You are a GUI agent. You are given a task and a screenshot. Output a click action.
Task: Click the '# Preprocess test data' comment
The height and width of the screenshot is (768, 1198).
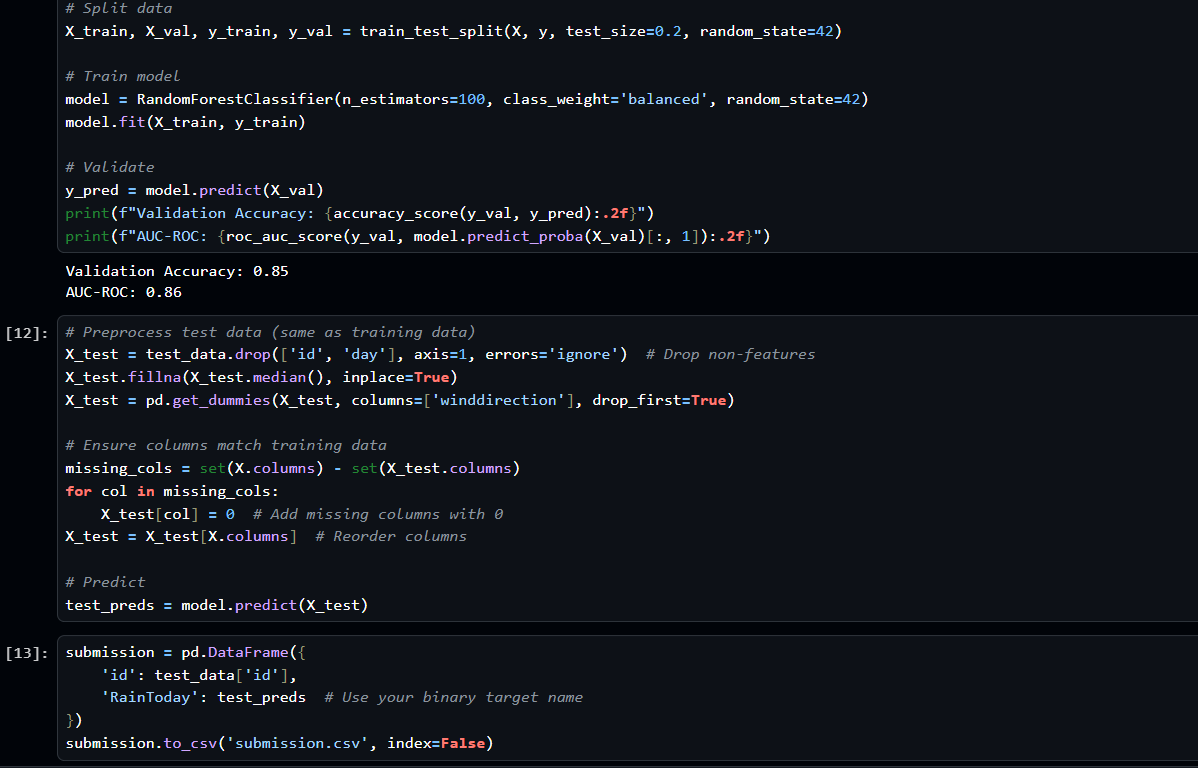point(270,332)
